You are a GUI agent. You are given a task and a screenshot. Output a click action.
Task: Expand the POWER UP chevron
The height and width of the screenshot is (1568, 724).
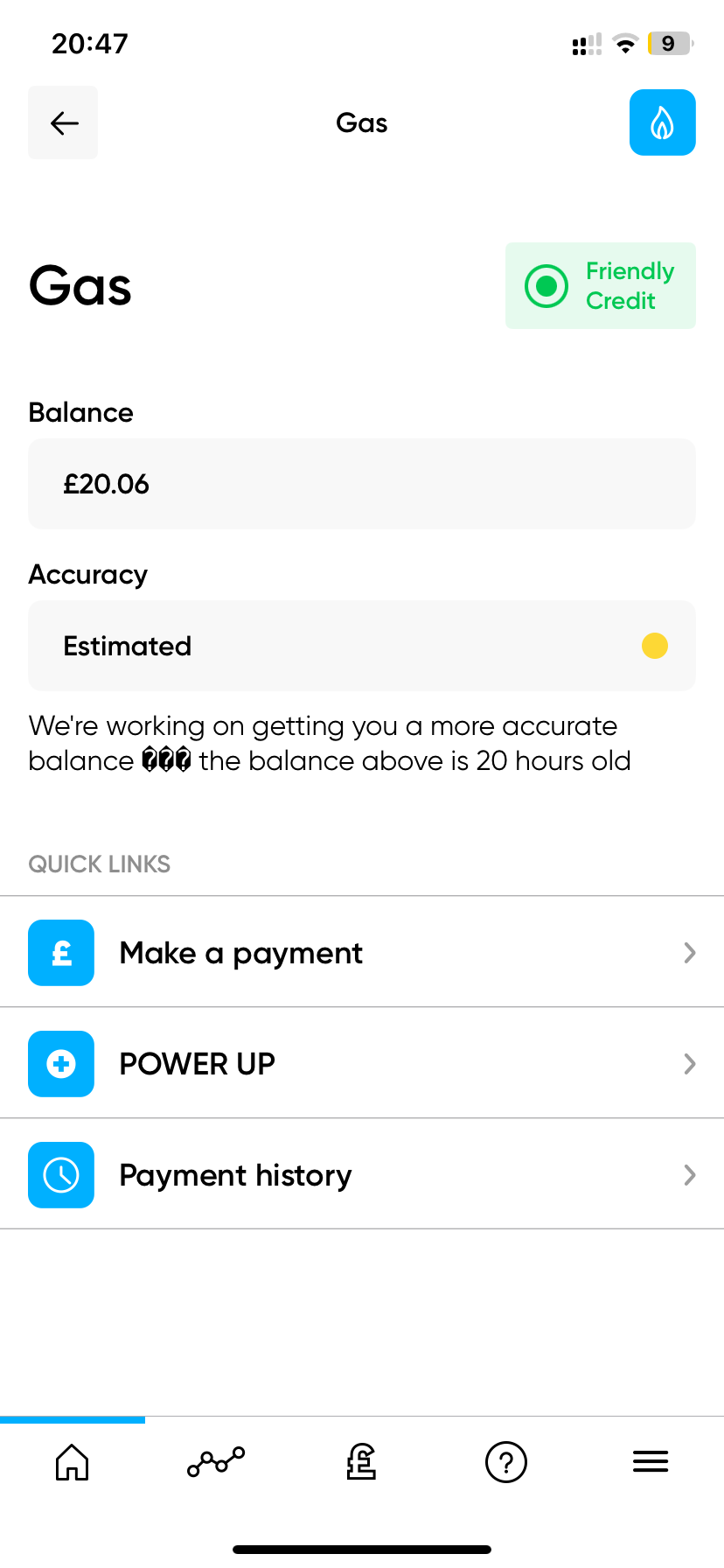coord(689,1064)
